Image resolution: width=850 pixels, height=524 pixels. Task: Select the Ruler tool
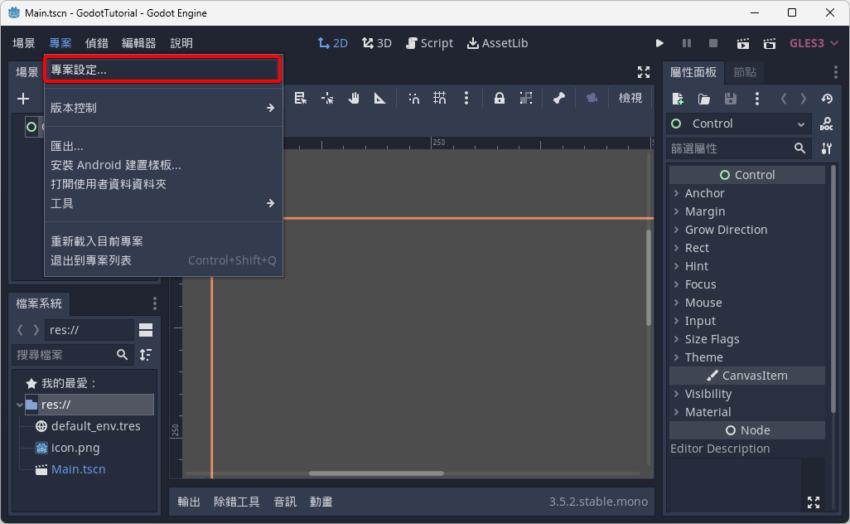point(380,98)
